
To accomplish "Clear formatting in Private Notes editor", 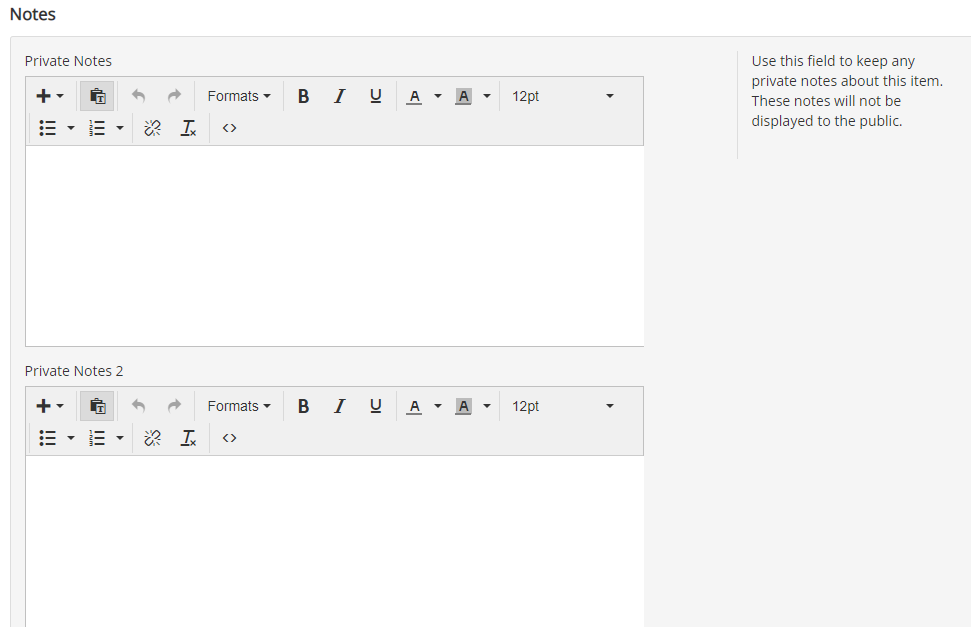I will point(188,128).
